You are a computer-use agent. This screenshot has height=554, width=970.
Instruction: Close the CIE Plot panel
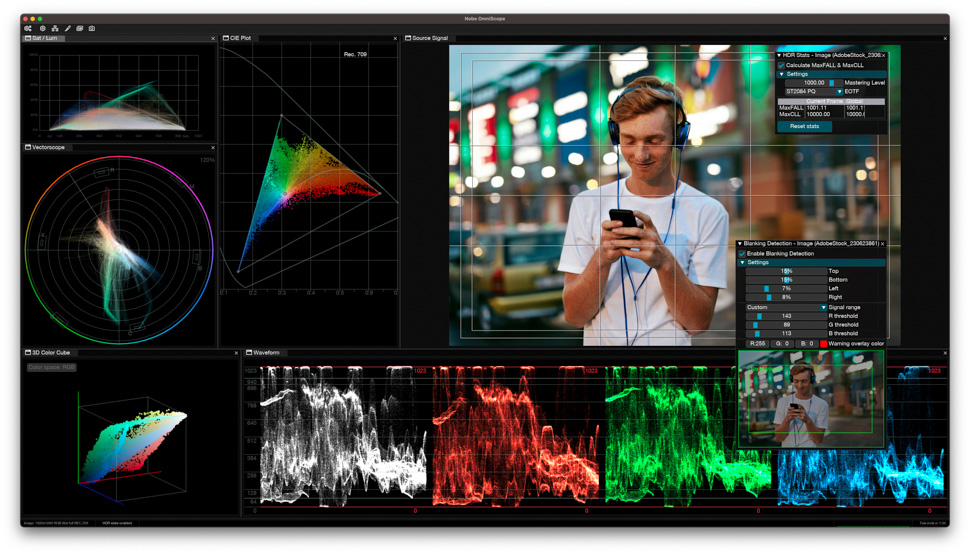[x=395, y=38]
